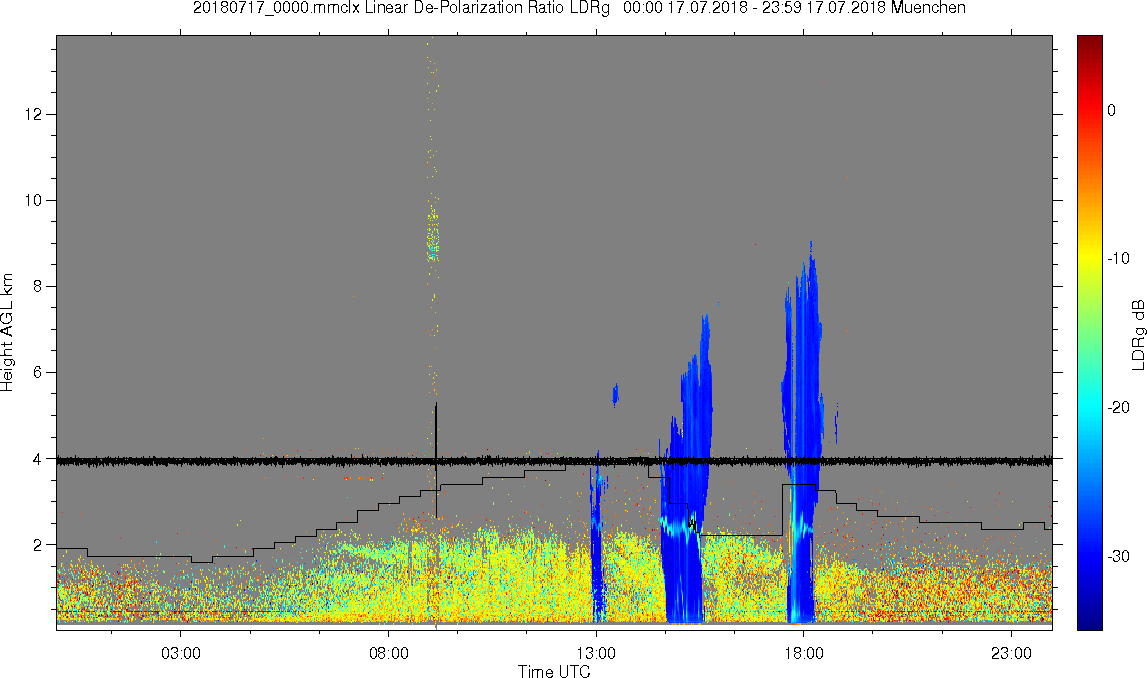Image resolution: width=1147 pixels, height=678 pixels.
Task: Click the 'Height AGL km' y-axis label
Action: tap(7, 332)
